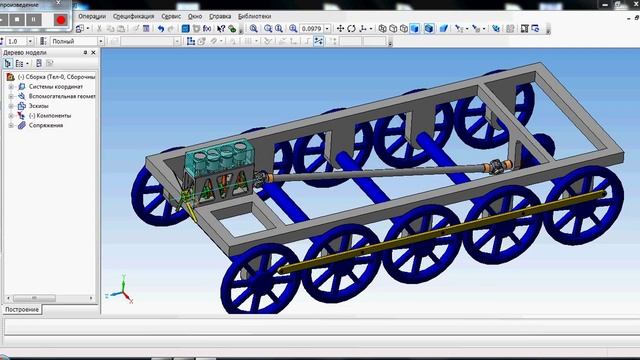Click the Zoom in magnifier icon
The height and width of the screenshot is (360, 640).
pos(268,29)
